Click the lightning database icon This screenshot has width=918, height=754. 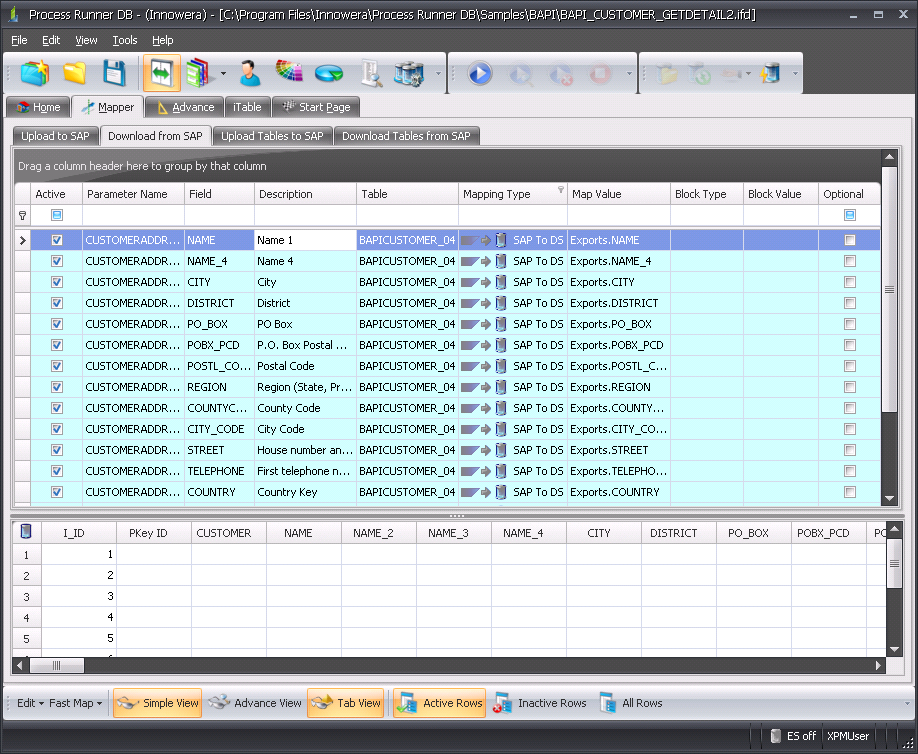coord(770,74)
